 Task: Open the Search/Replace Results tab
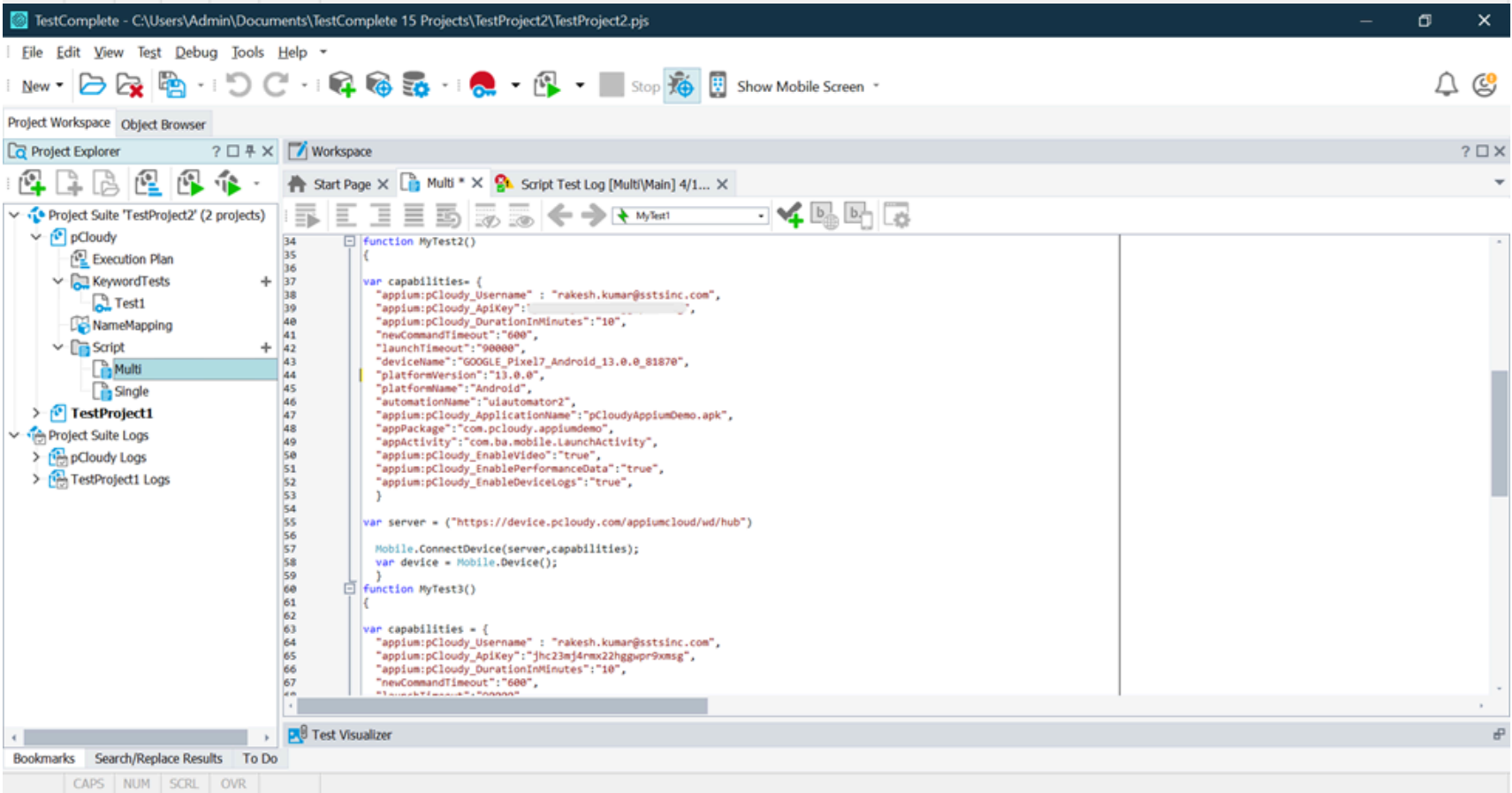(158, 759)
